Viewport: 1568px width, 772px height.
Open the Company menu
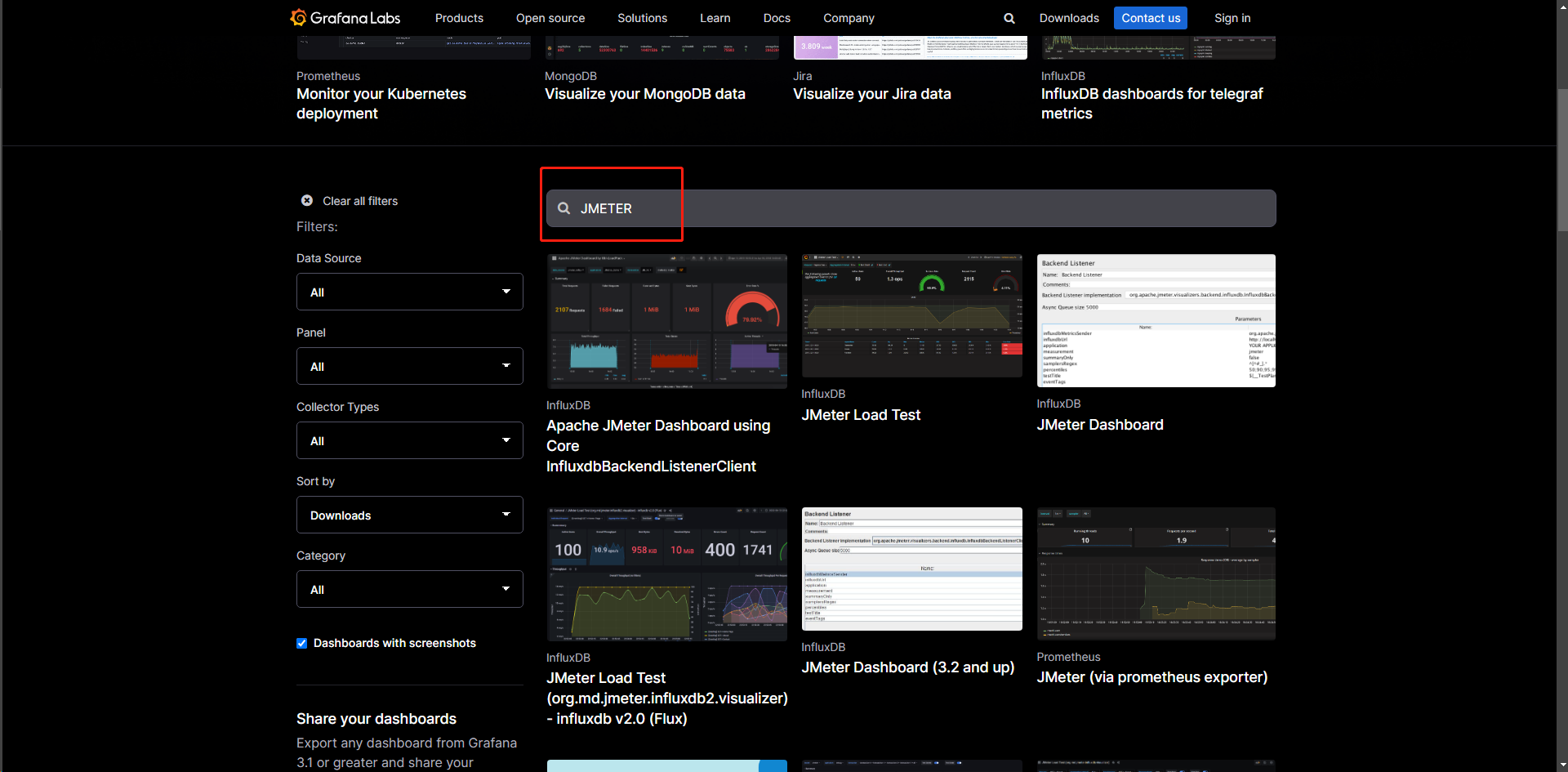849,18
